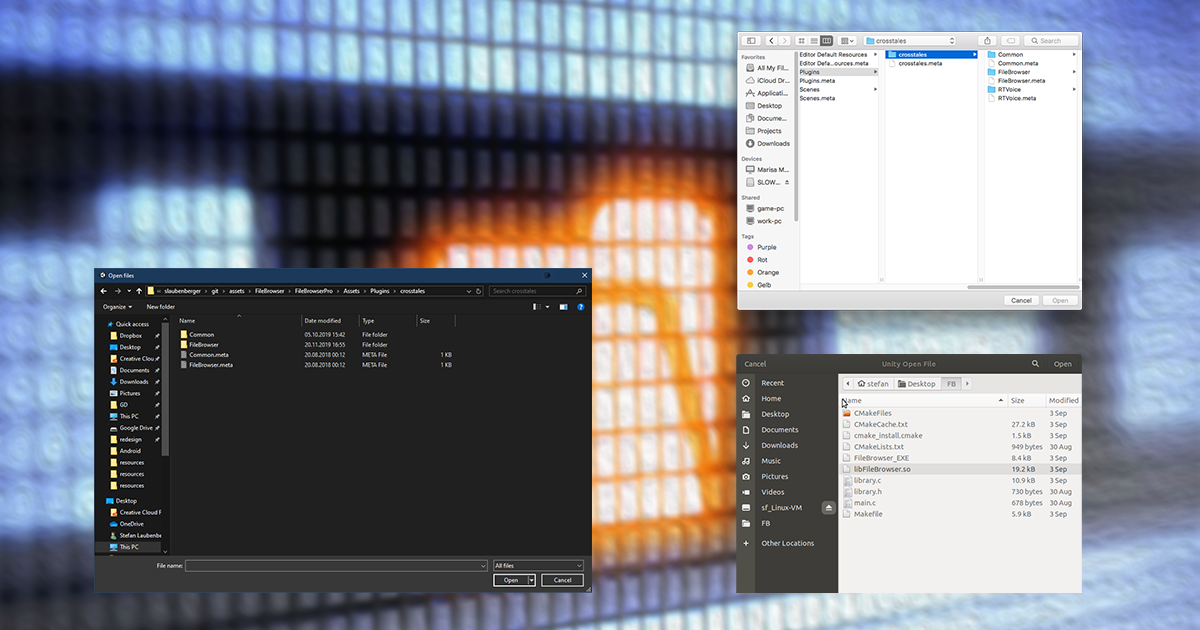Viewport: 1200px width, 630px height.
Task: Click the Up arrow in Windows dialog
Action: (139, 291)
